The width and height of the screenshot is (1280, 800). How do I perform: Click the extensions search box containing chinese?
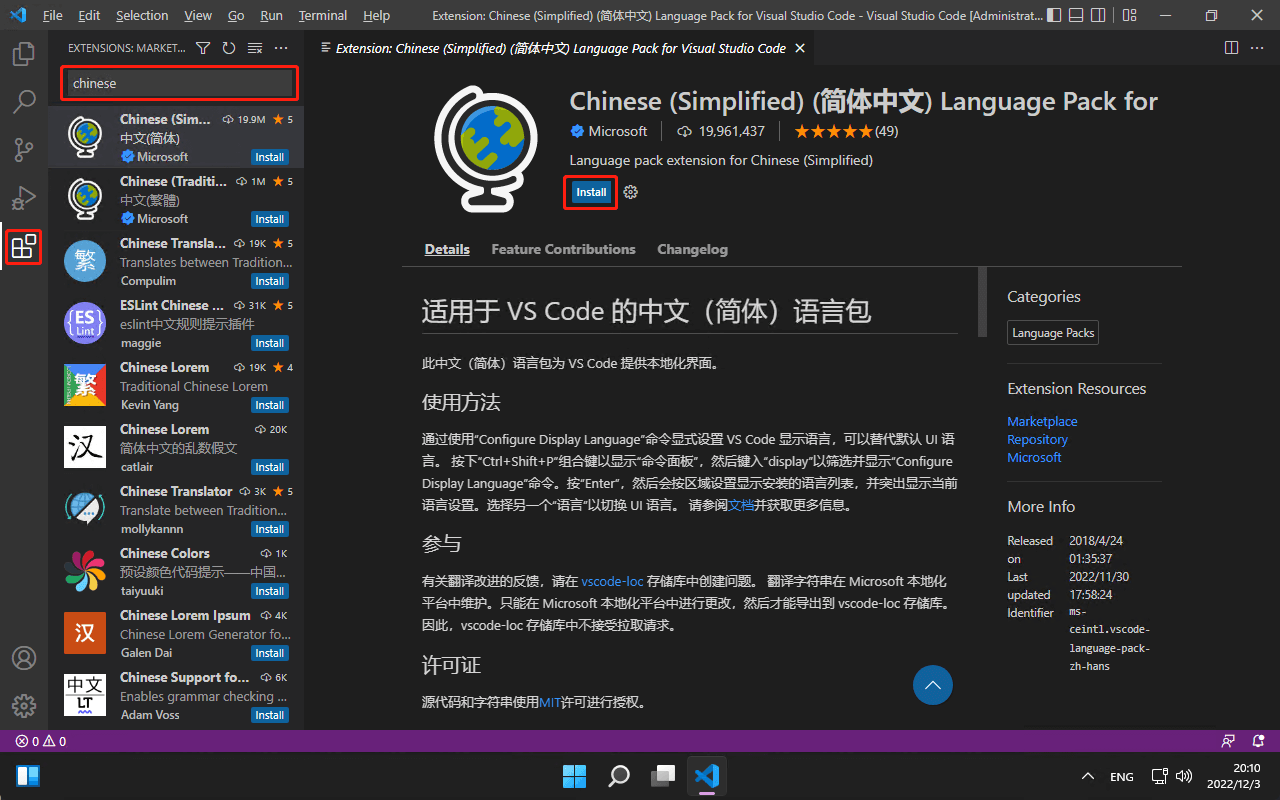tap(180, 84)
